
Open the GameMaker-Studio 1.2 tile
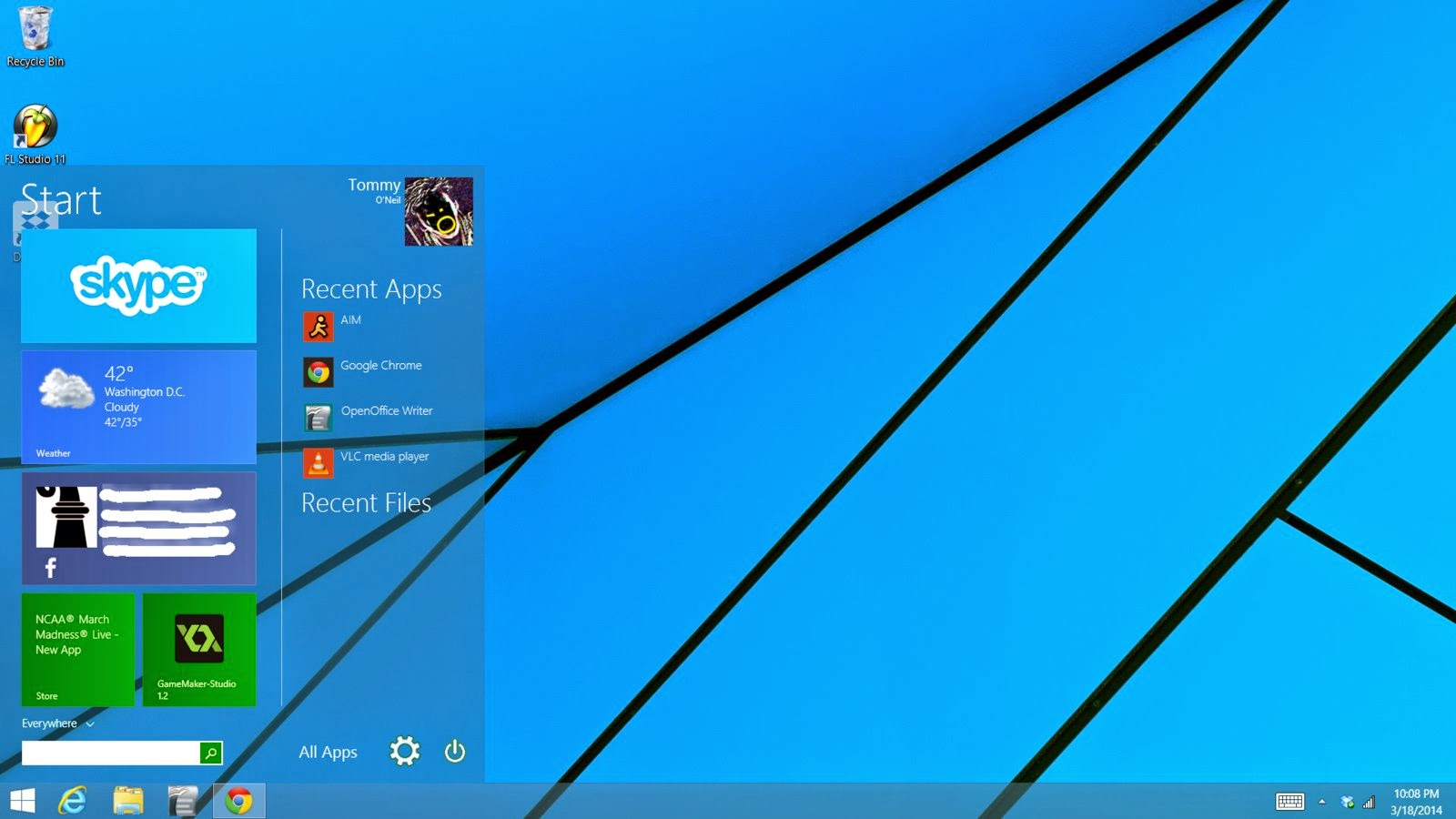pos(200,650)
